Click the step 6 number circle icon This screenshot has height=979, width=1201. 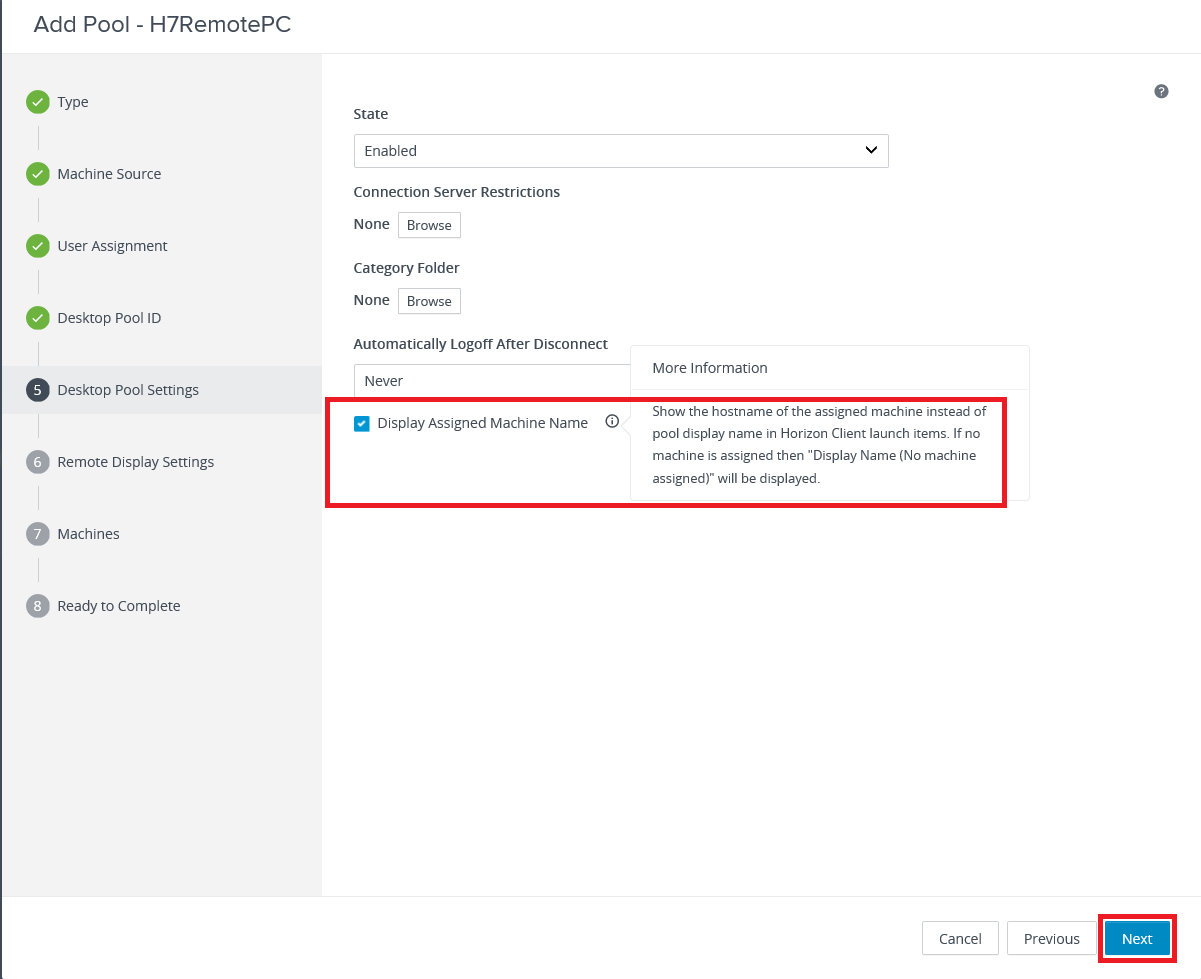(x=38, y=462)
